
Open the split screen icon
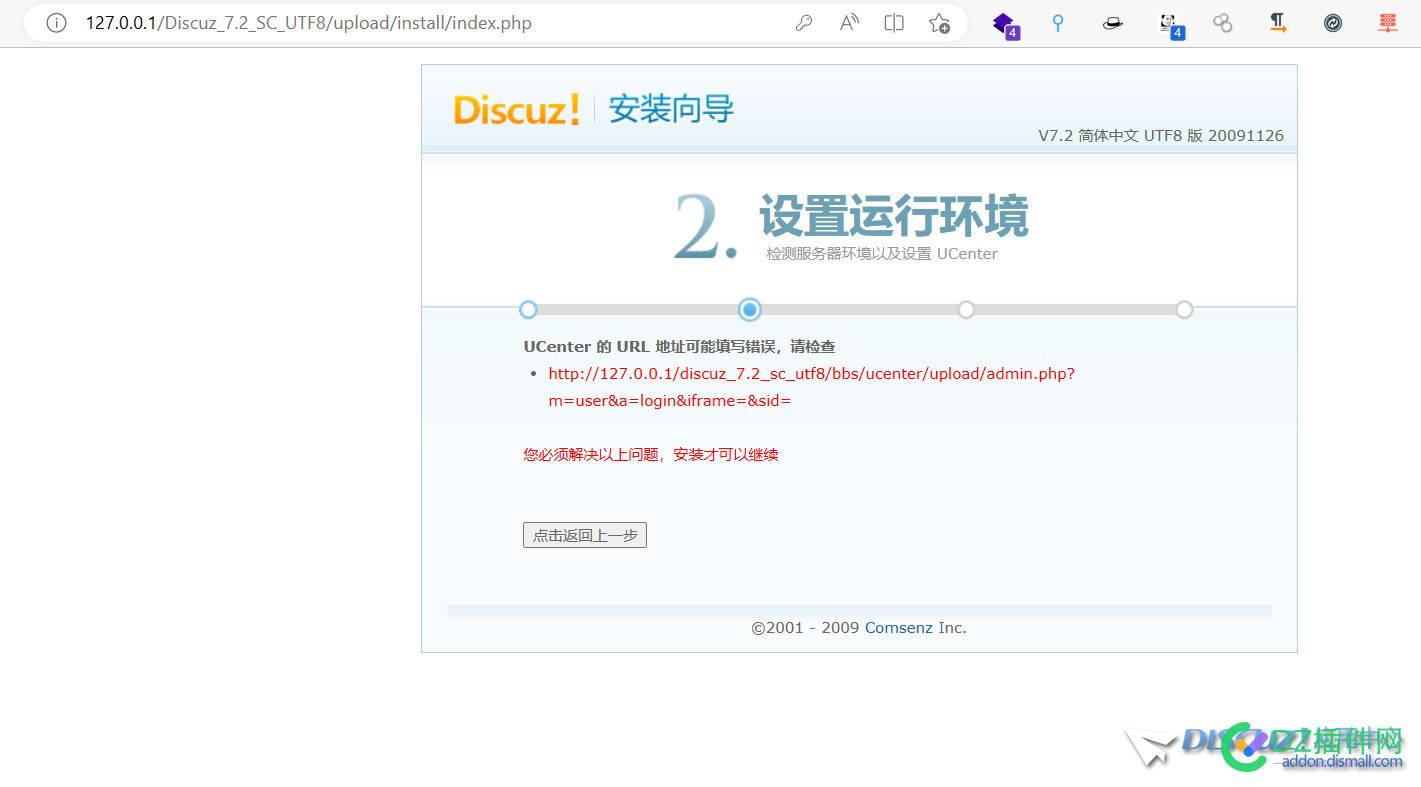coord(894,23)
